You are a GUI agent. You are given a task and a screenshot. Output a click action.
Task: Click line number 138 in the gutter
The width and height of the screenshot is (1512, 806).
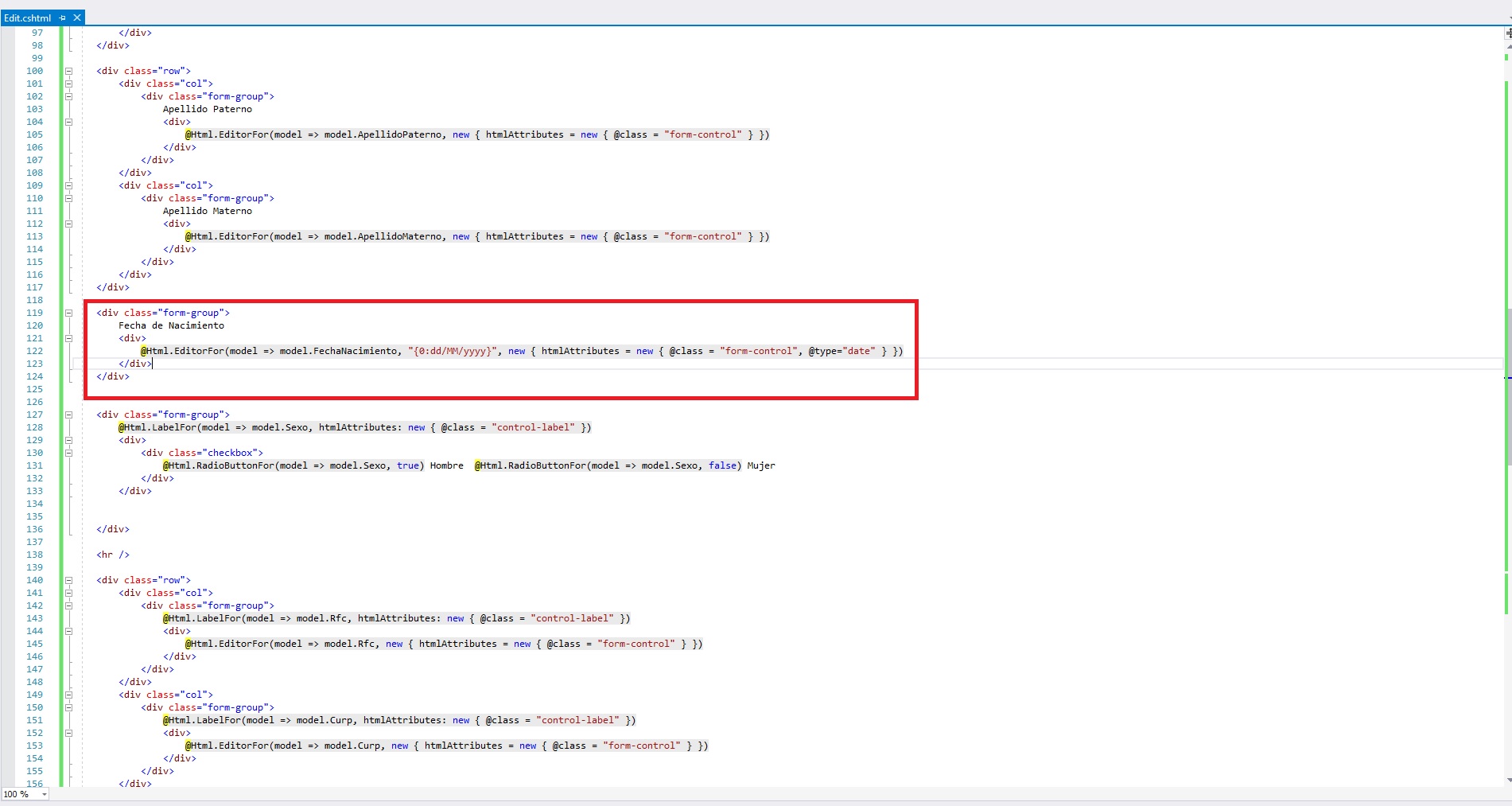(x=35, y=555)
